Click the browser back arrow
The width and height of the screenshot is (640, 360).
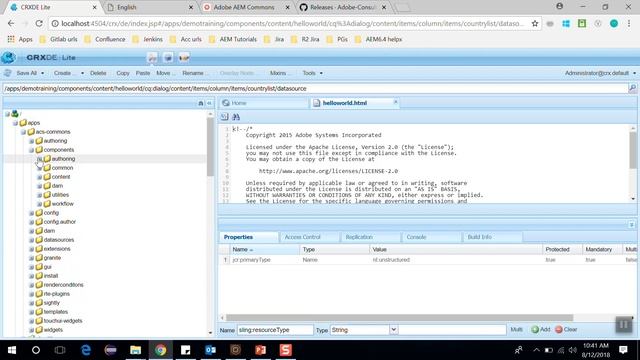(11, 24)
